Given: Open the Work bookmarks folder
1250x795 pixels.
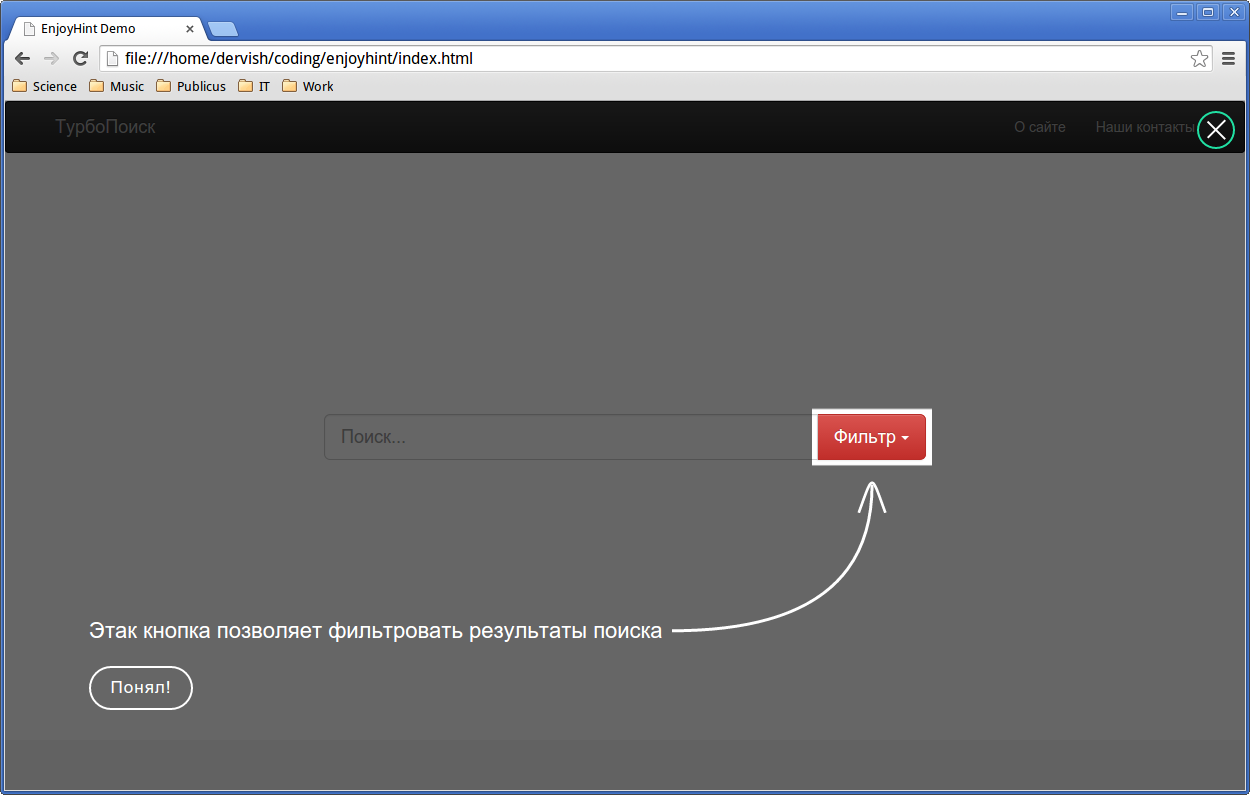Looking at the screenshot, I should point(308,87).
